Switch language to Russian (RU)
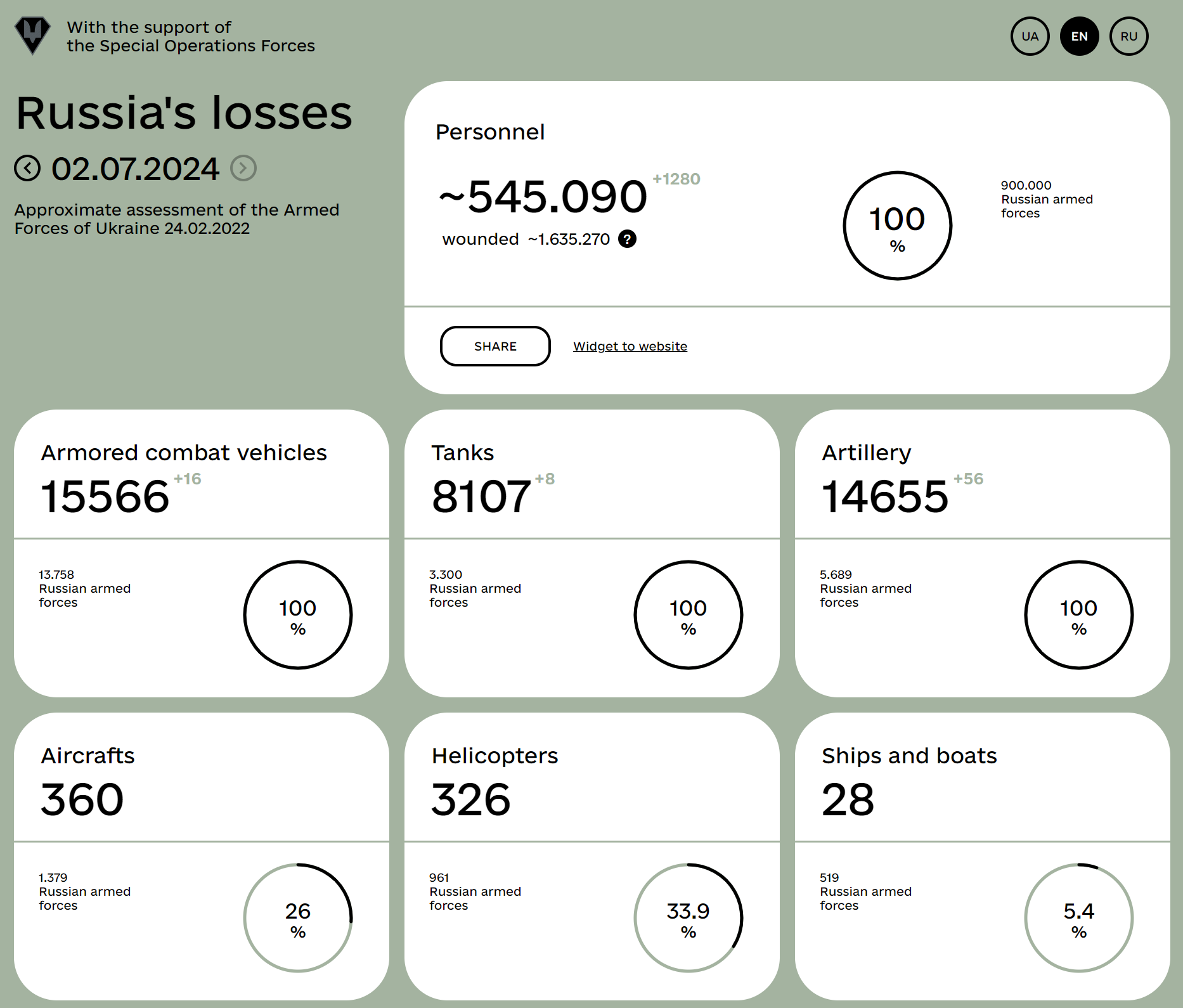This screenshot has width=1183, height=1008. pyautogui.click(x=1128, y=36)
